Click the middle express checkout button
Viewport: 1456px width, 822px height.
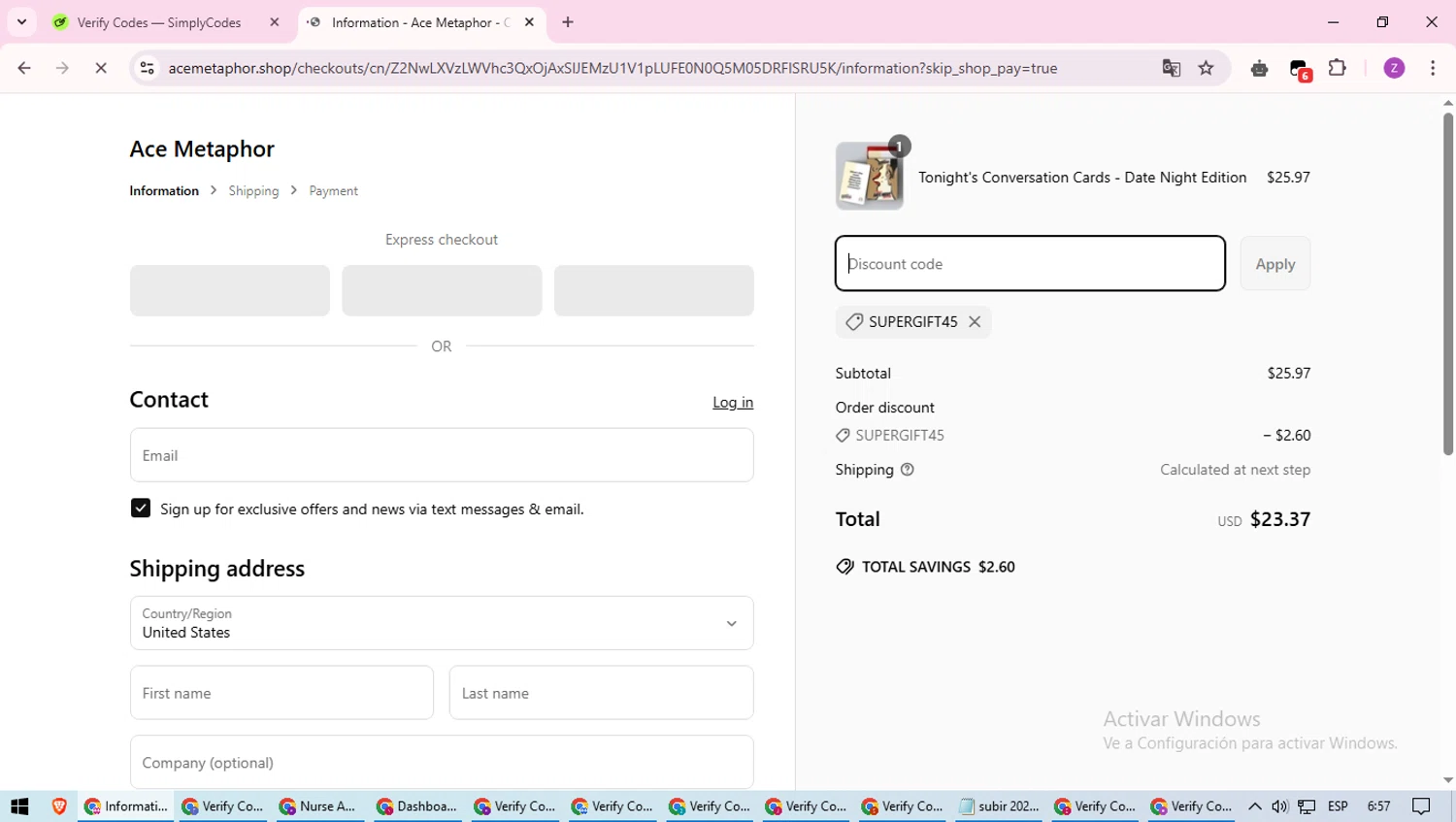(x=442, y=290)
